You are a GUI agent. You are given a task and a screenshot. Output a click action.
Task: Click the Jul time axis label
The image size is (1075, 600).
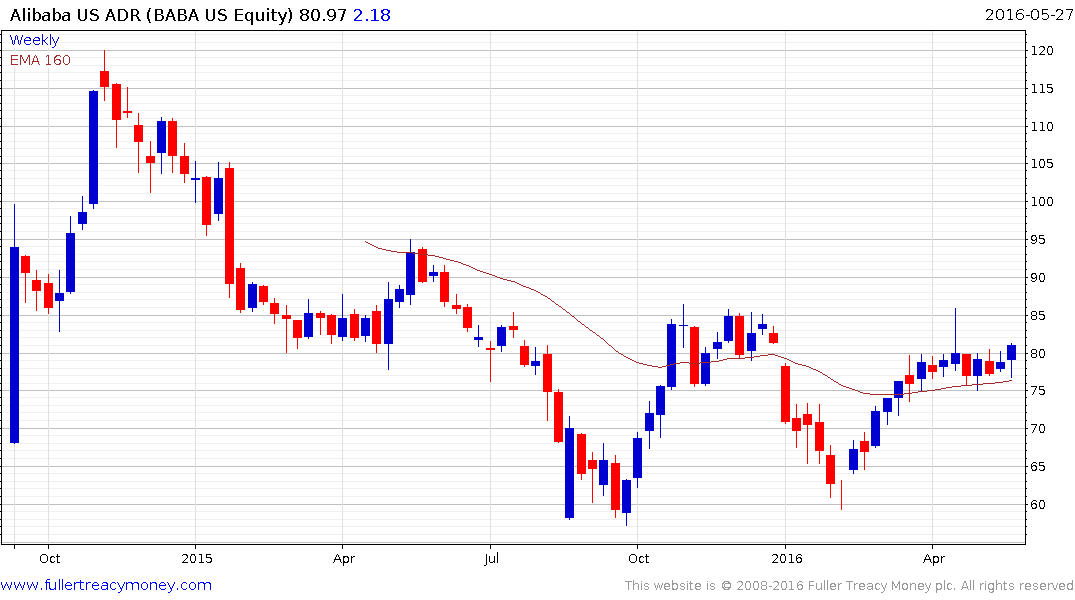tap(491, 558)
